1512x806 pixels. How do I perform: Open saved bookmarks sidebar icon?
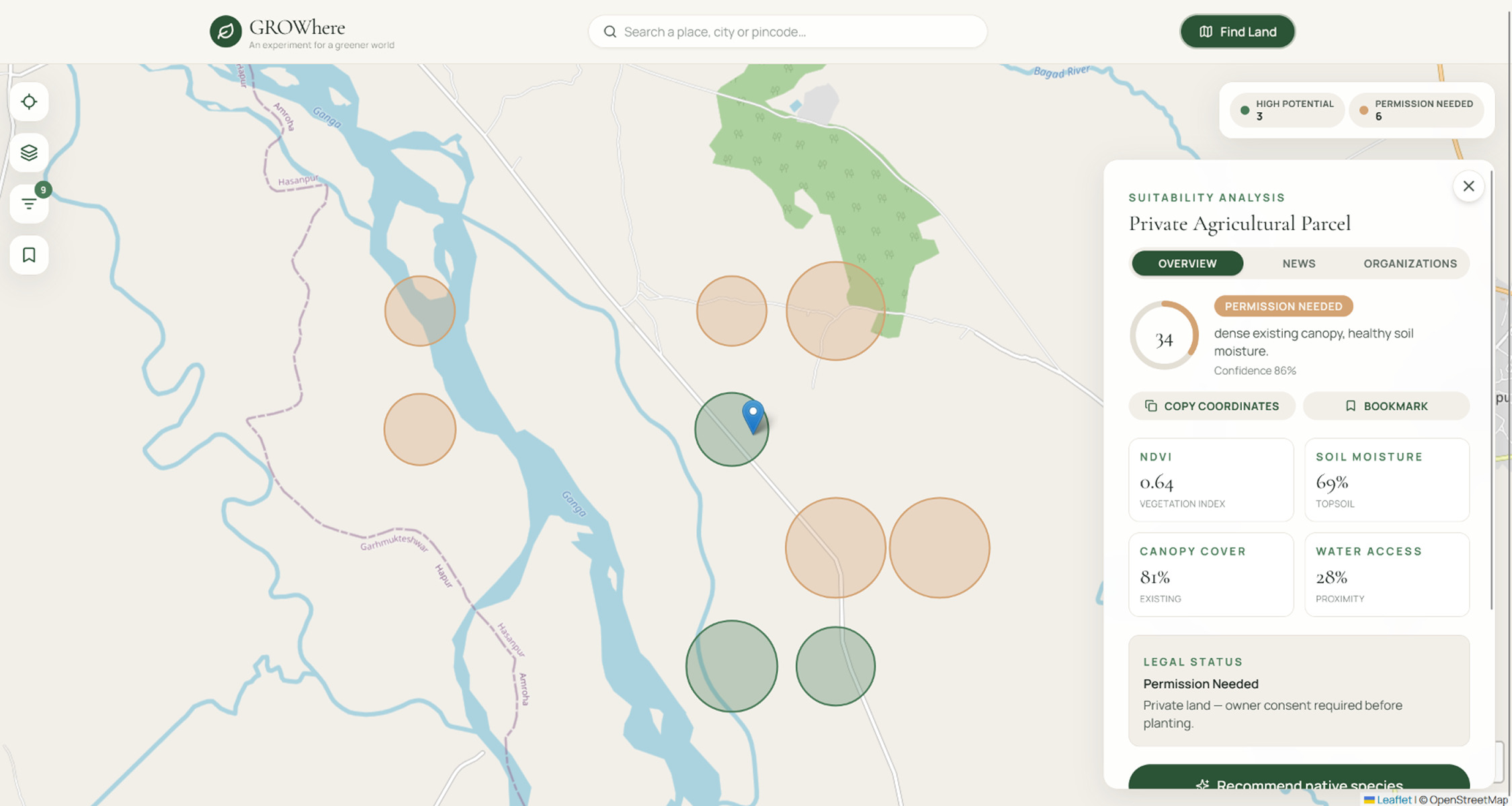click(29, 255)
